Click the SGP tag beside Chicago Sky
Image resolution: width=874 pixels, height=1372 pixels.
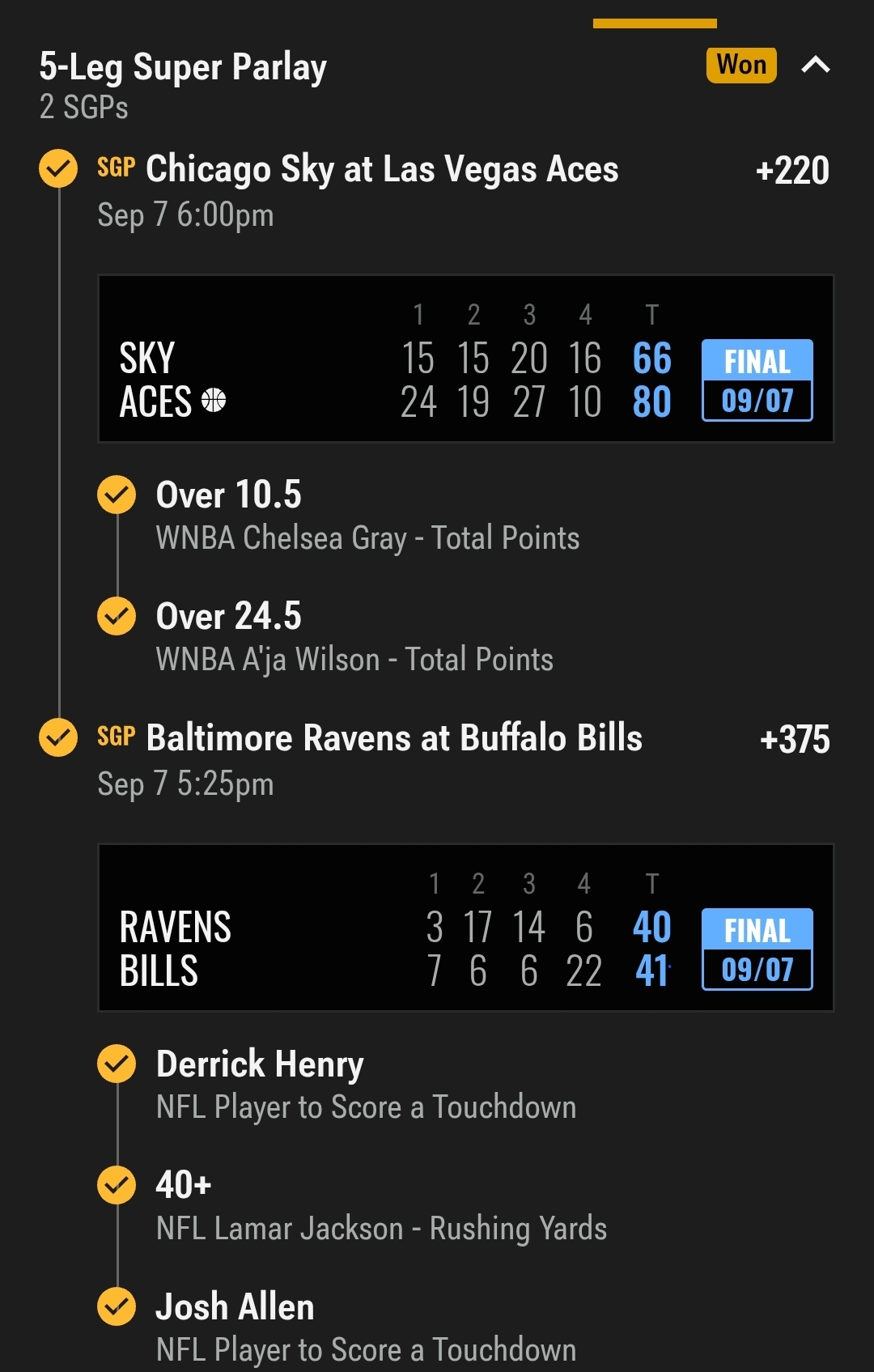tap(116, 168)
